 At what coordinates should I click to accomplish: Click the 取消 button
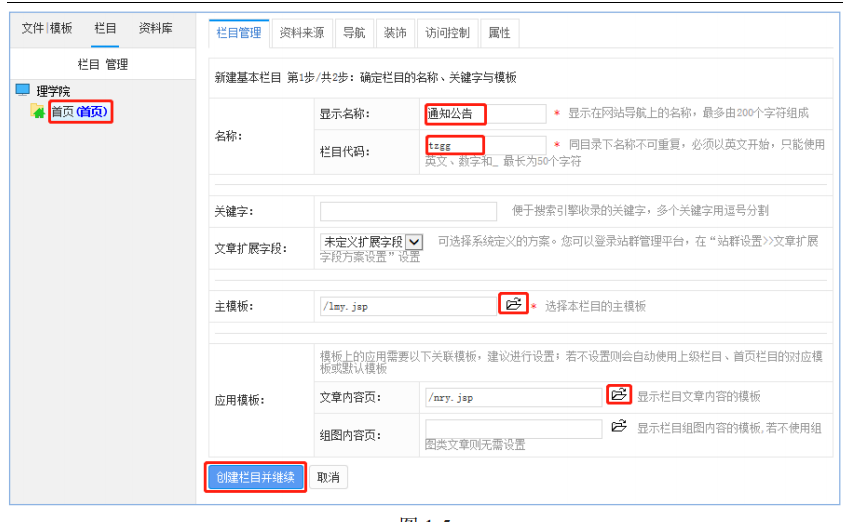coord(328,477)
